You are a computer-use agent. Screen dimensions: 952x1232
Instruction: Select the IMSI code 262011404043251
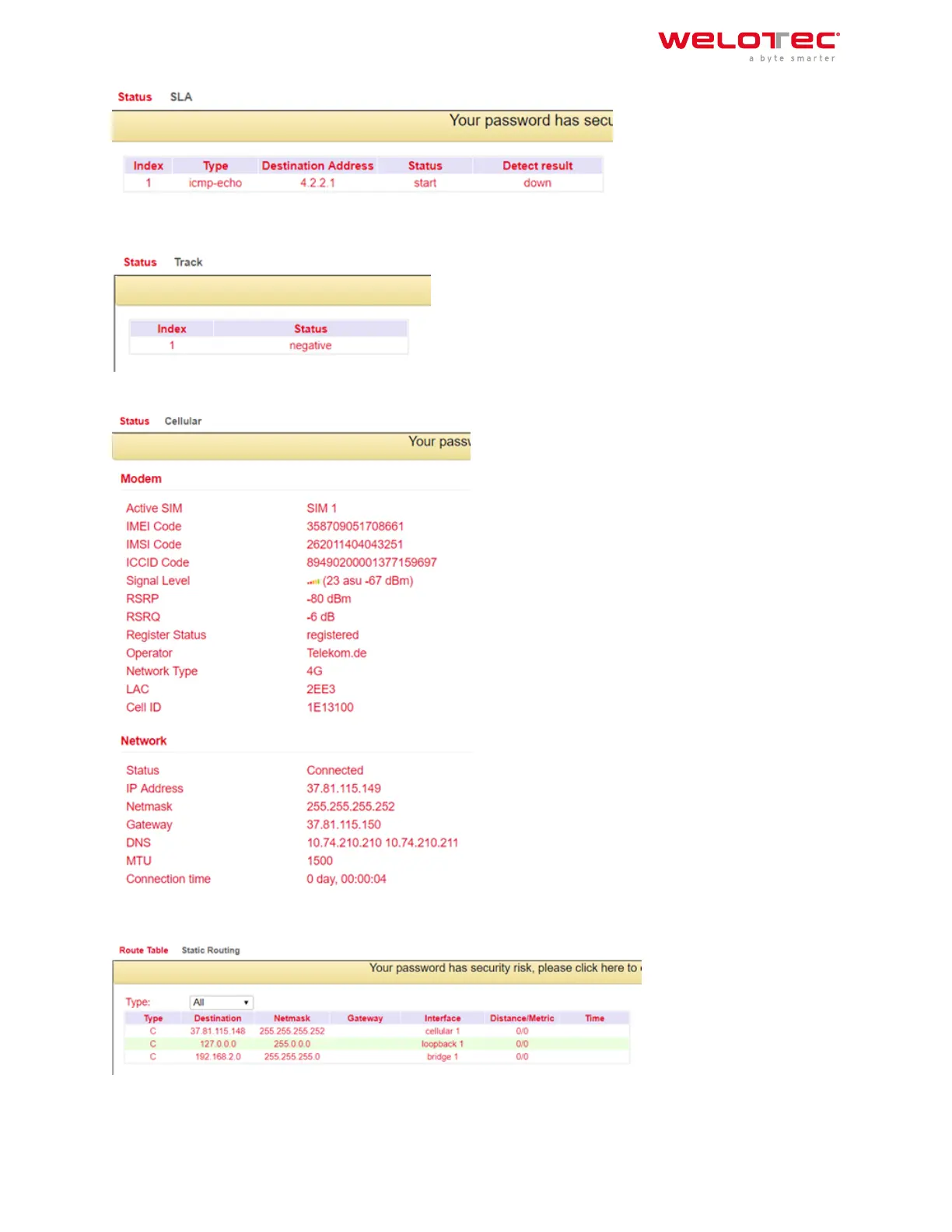(355, 544)
